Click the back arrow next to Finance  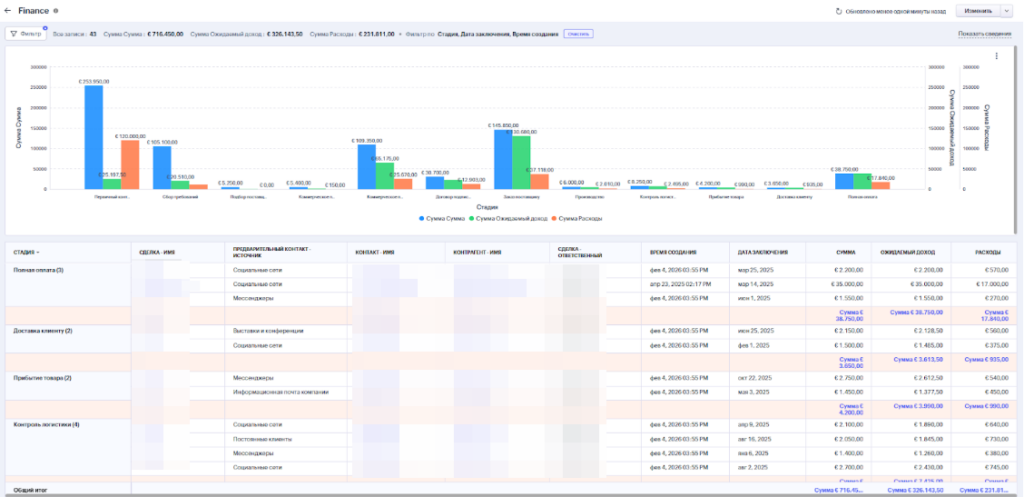point(9,11)
